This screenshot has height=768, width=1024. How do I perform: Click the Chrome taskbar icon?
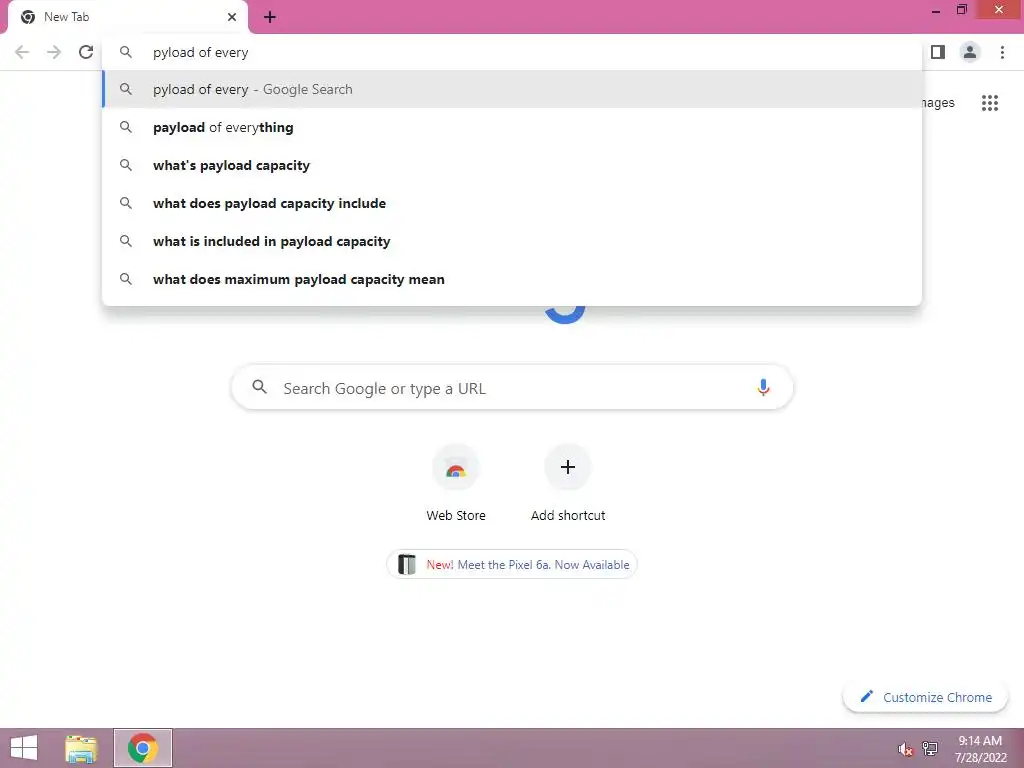(143, 748)
